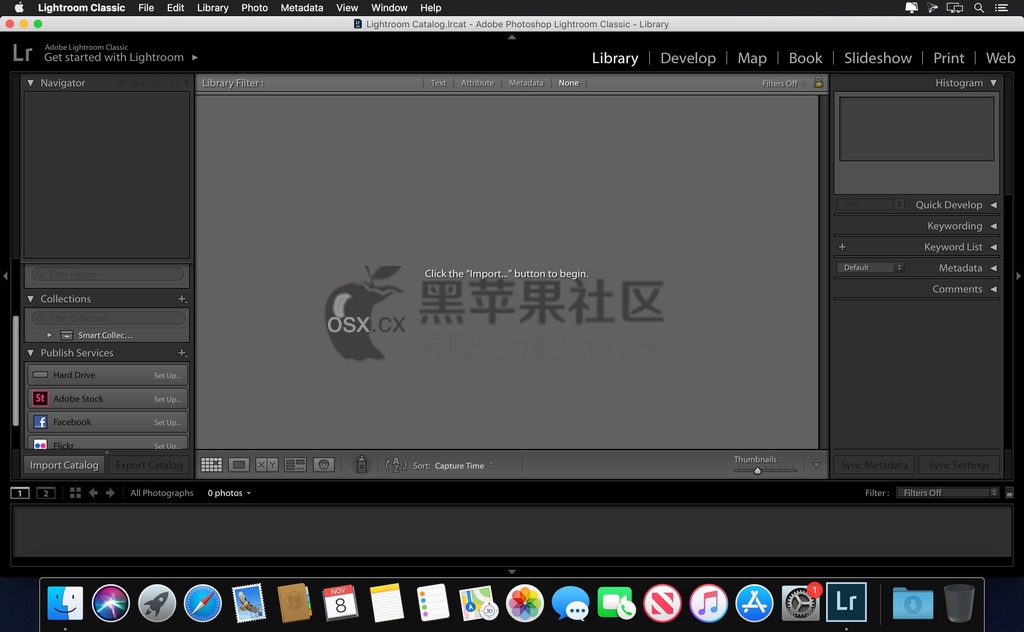The width and height of the screenshot is (1024, 632).
Task: Select Survey view icon
Action: point(295,465)
